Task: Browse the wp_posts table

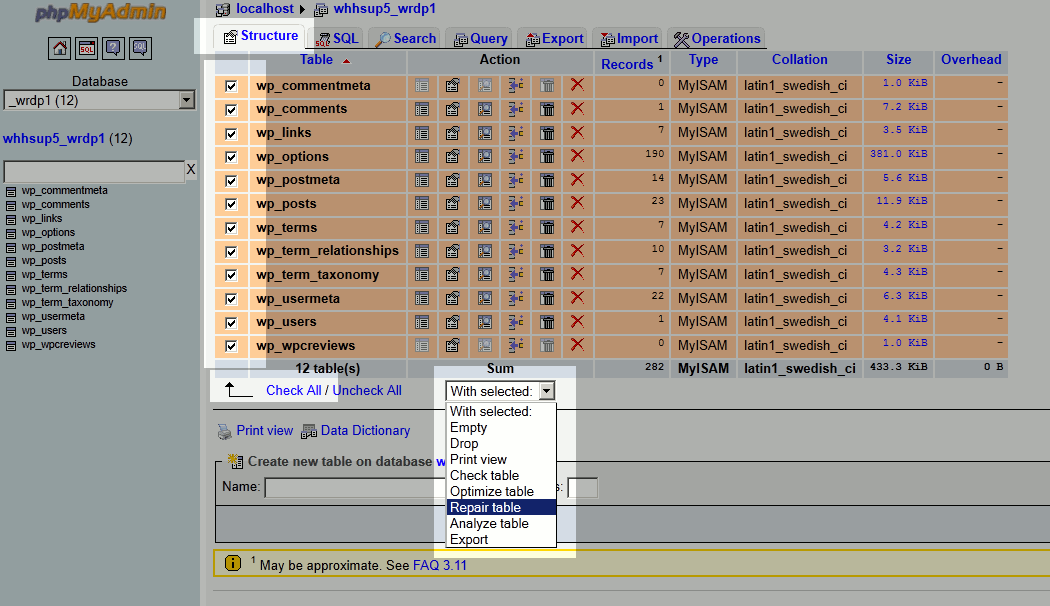Action: tap(421, 204)
